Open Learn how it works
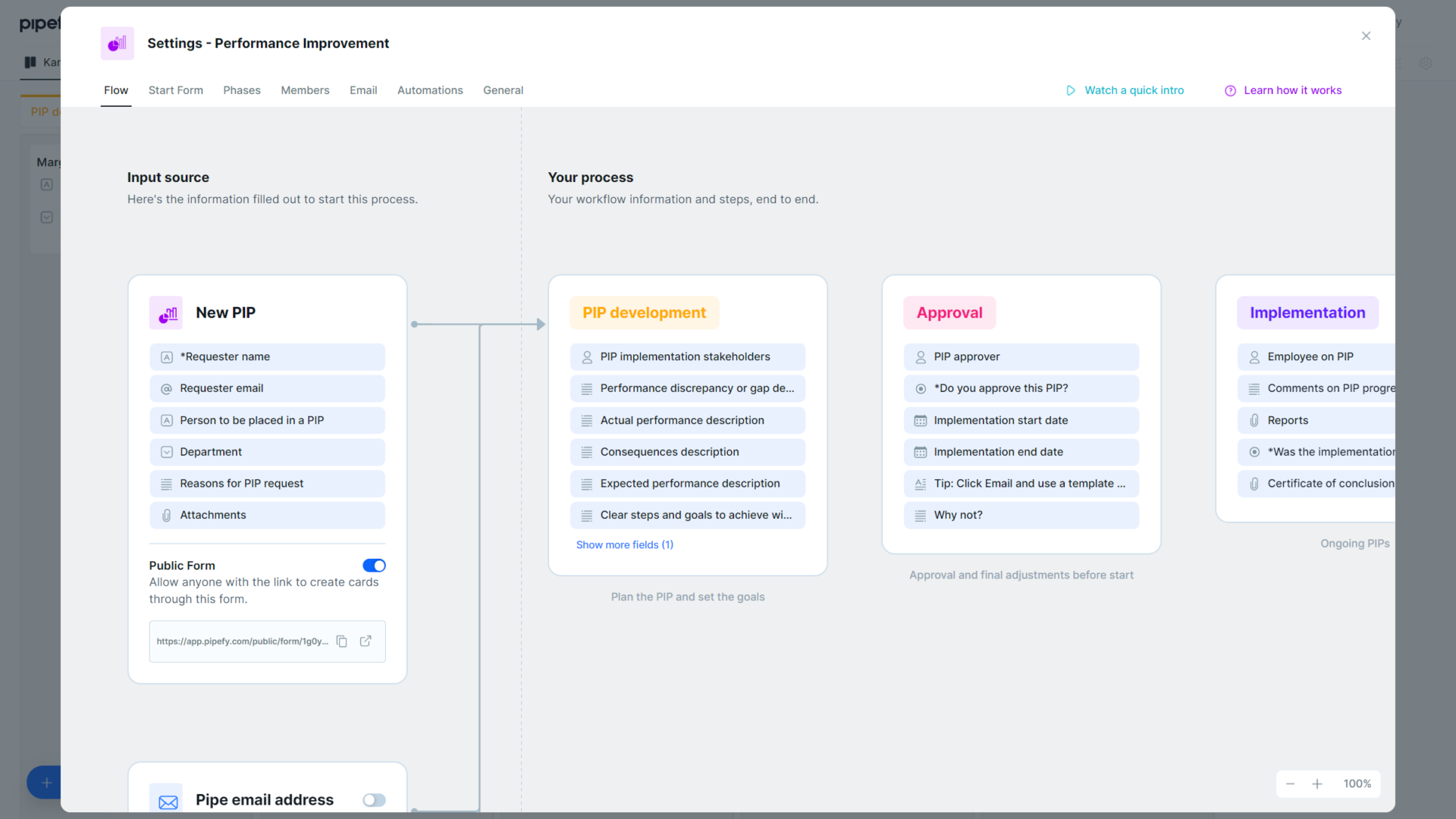This screenshot has height=819, width=1456. 1292,90
